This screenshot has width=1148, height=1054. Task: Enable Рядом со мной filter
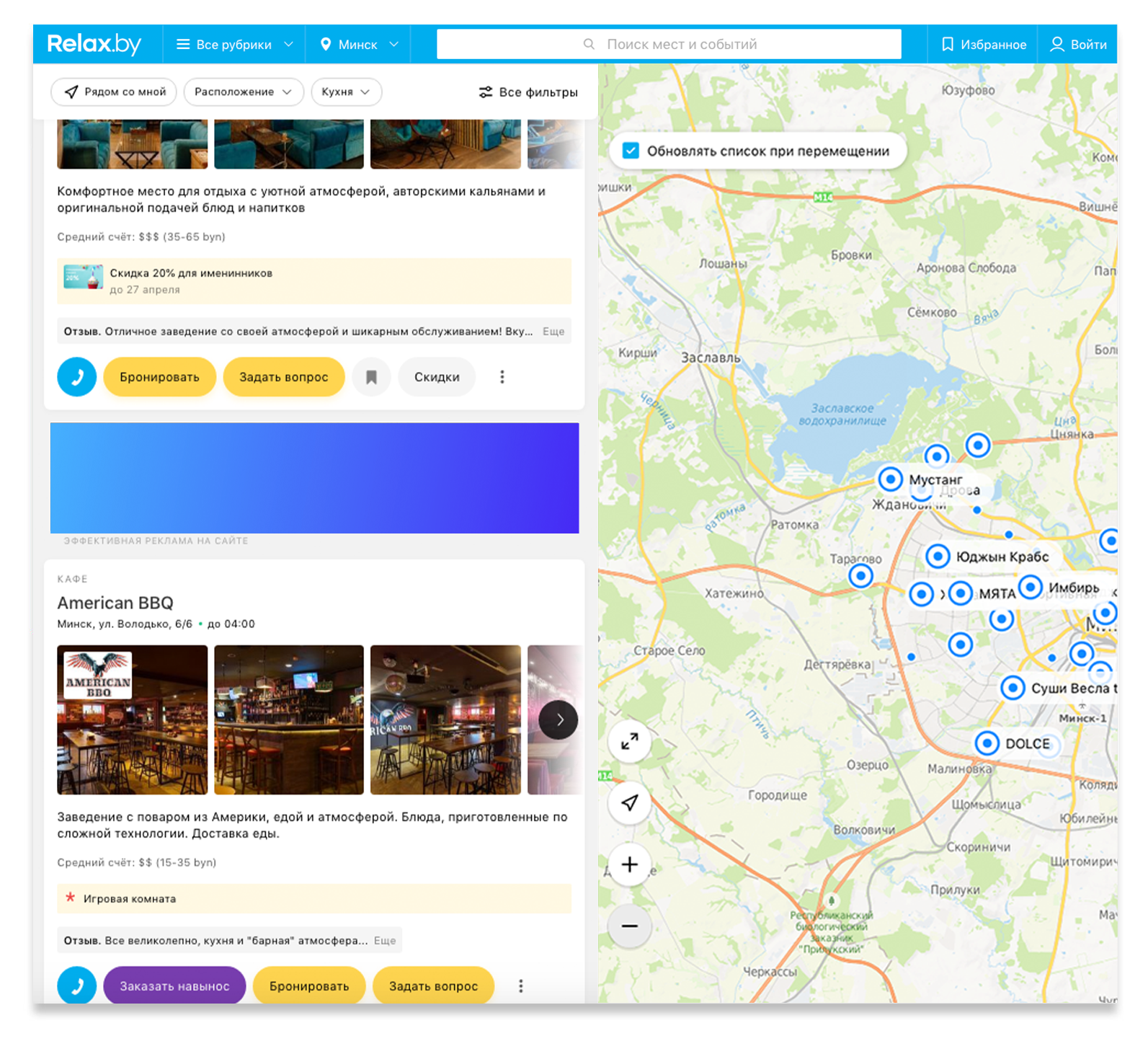(114, 92)
